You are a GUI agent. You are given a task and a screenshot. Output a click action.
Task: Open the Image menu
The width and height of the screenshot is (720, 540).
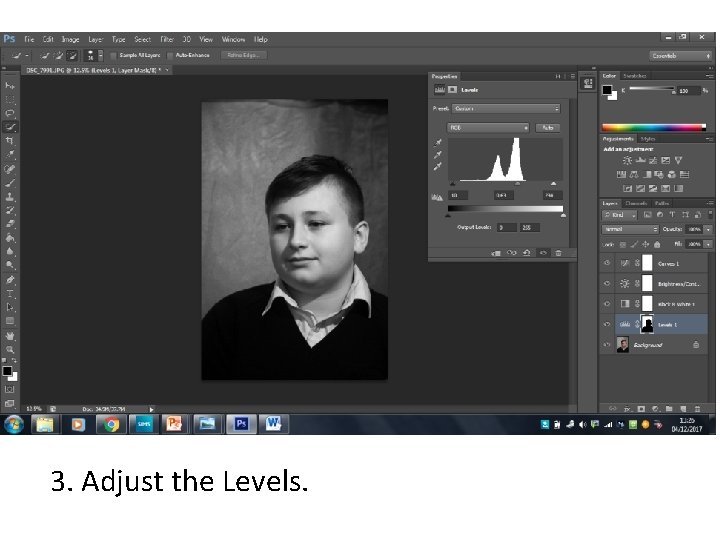(70, 39)
